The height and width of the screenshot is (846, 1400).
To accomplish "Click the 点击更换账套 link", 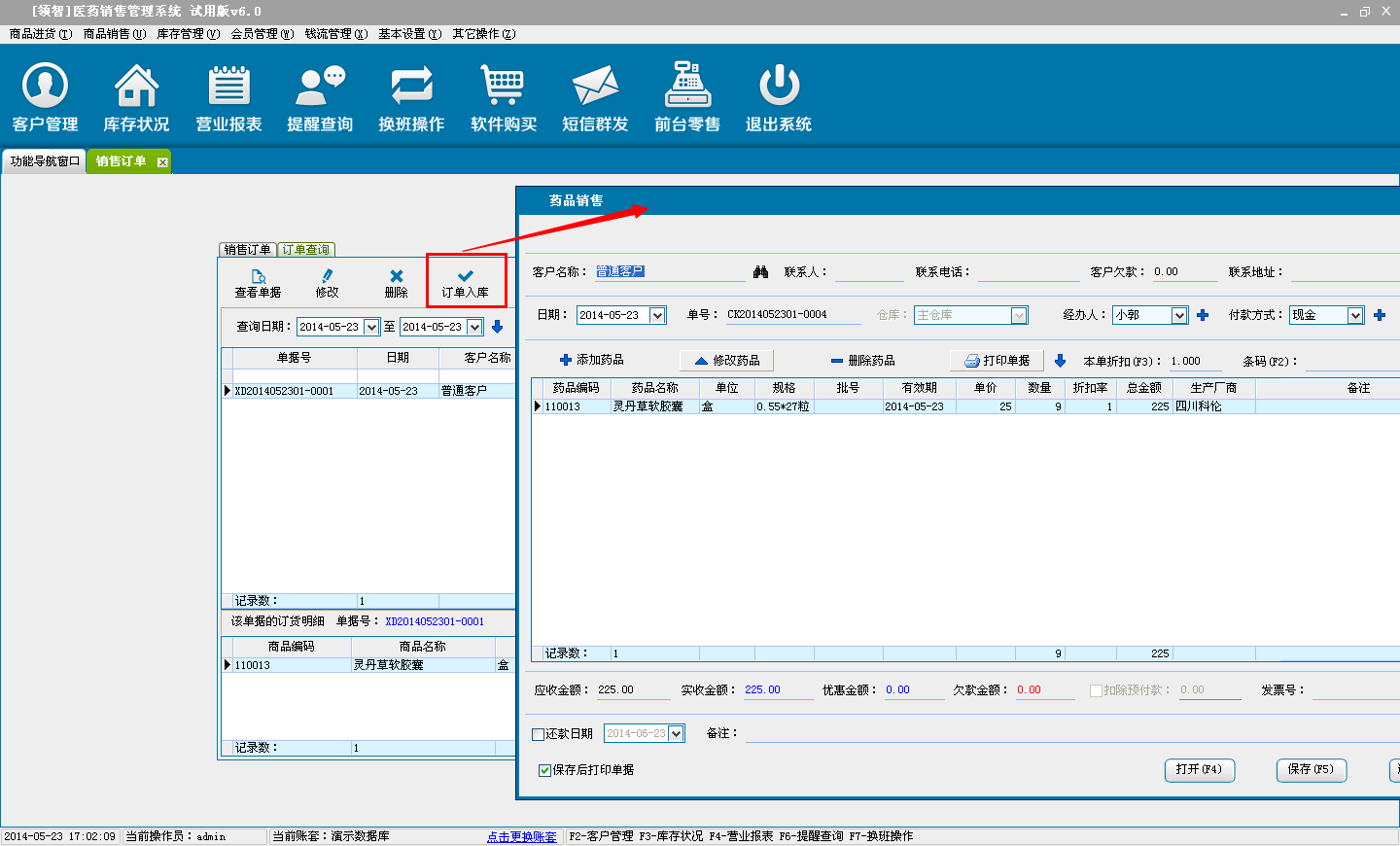I will [x=522, y=836].
